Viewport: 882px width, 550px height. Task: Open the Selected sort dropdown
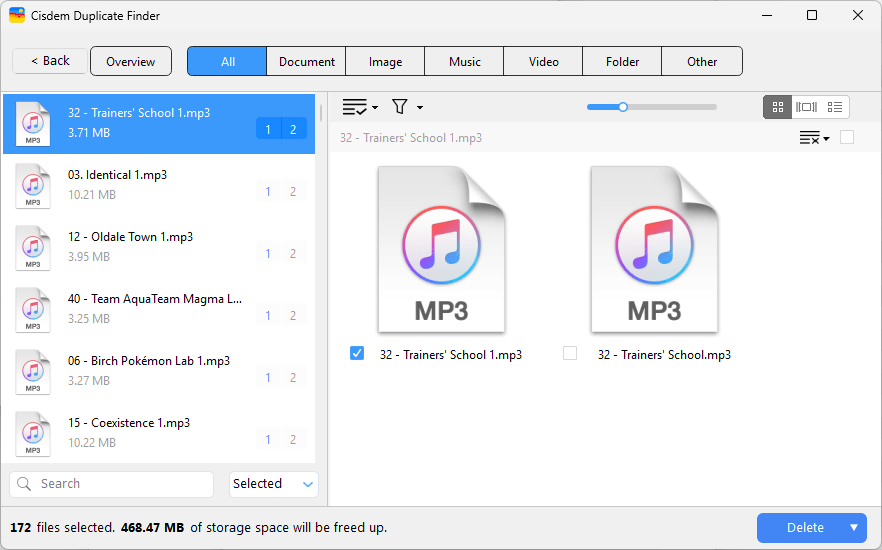tap(273, 484)
